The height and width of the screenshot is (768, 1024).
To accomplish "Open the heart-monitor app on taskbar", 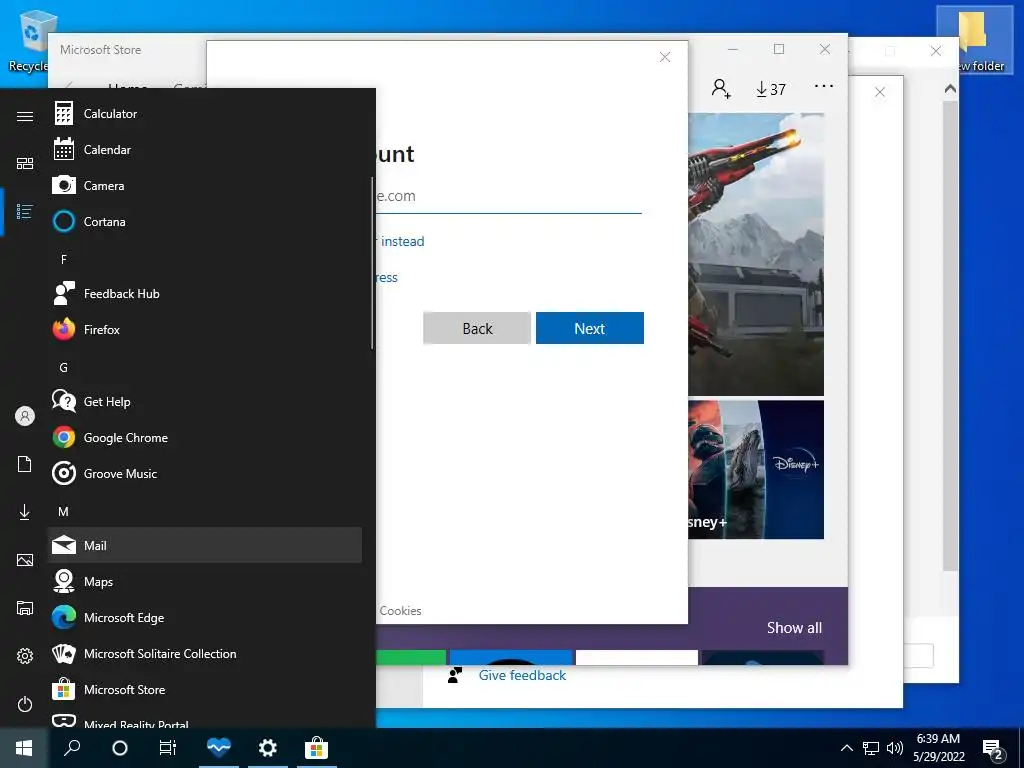I will [x=219, y=748].
